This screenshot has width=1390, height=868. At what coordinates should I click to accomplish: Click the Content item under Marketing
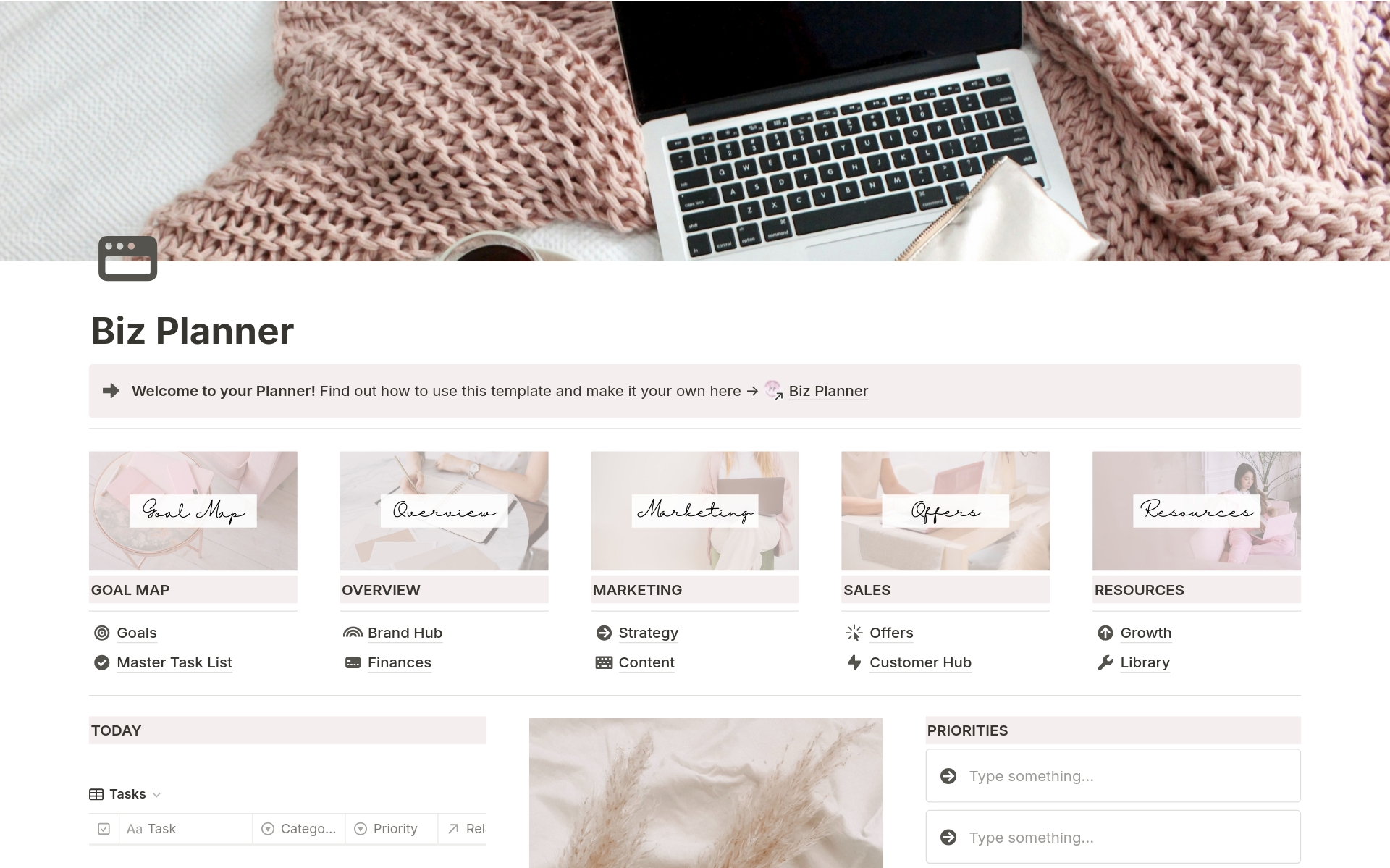coord(648,662)
